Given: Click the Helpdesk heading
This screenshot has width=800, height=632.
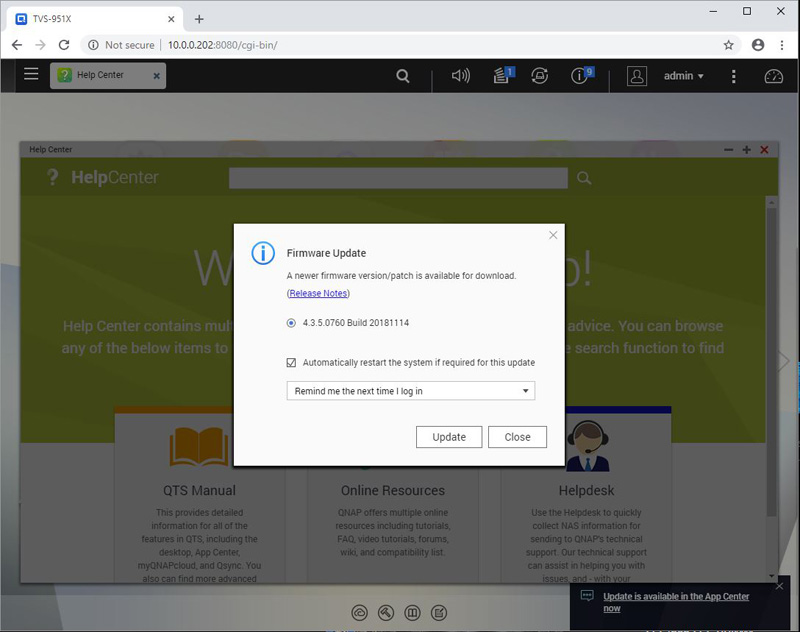Looking at the screenshot, I should coord(586,491).
